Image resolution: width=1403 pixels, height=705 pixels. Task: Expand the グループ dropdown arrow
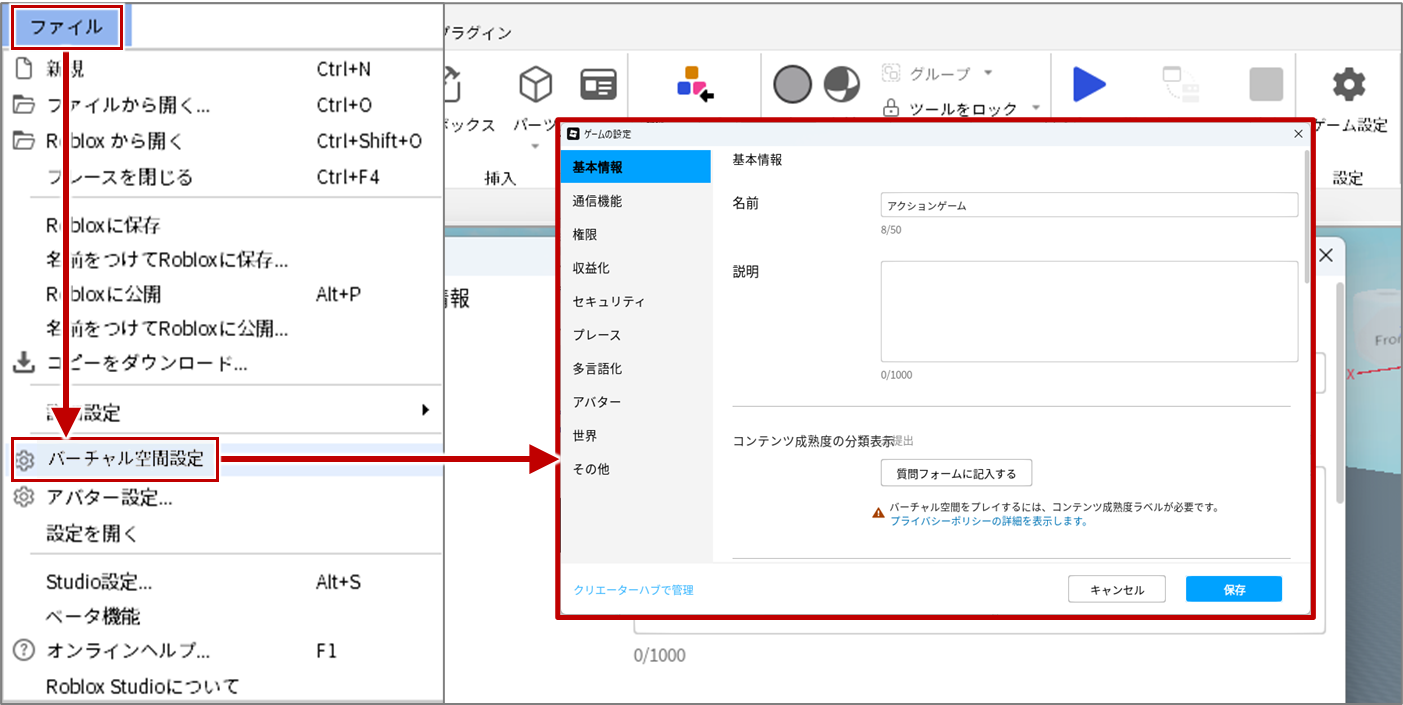[x=988, y=73]
